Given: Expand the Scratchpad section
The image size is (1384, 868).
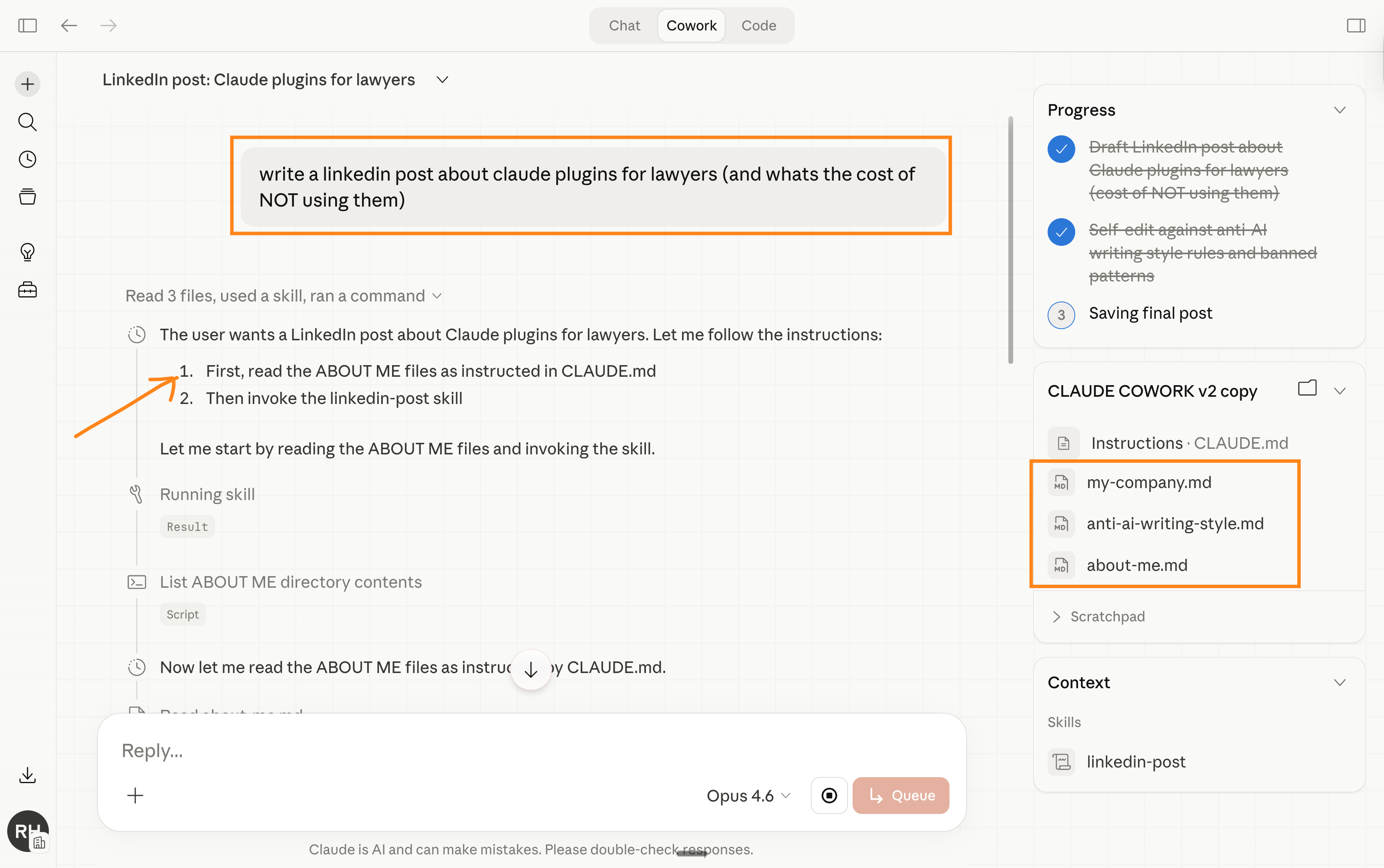Looking at the screenshot, I should pyautogui.click(x=1100, y=617).
